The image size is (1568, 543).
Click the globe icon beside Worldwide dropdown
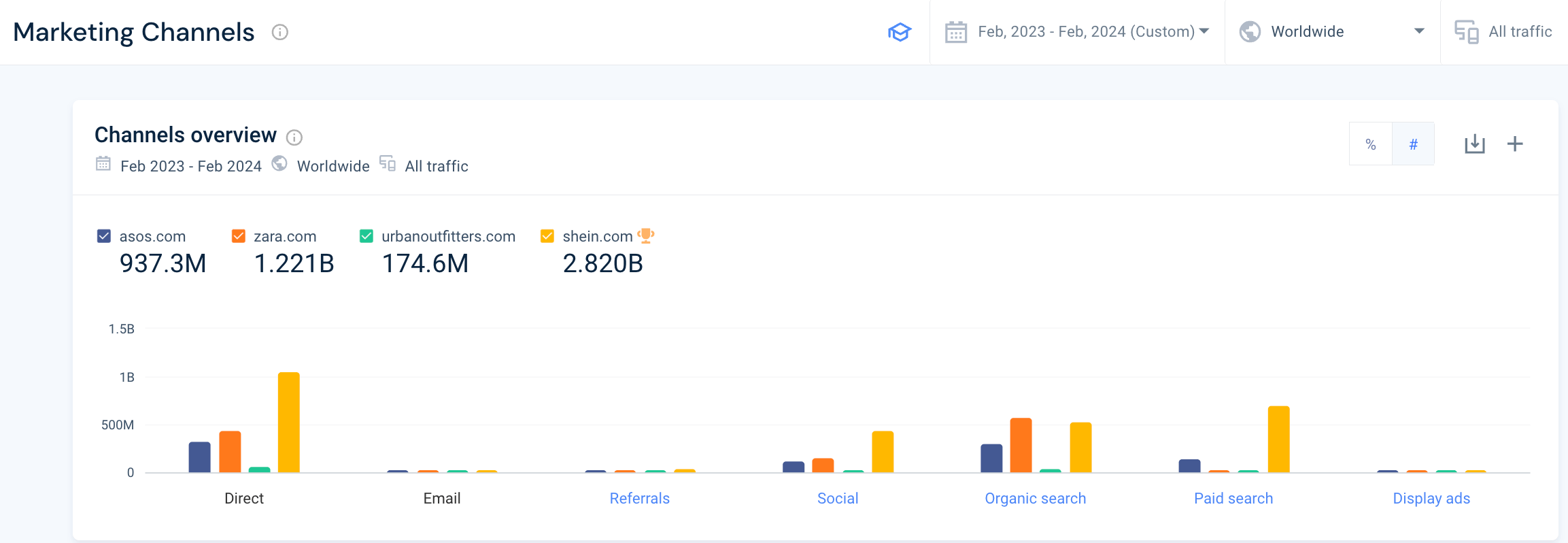click(x=1250, y=32)
